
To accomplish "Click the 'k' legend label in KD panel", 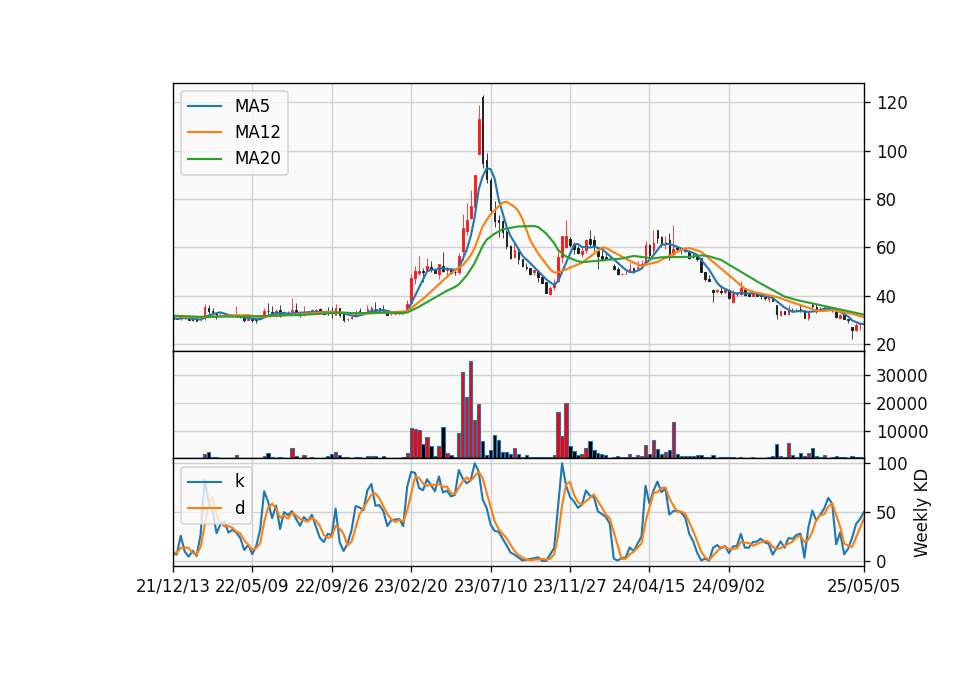I will 239,481.
